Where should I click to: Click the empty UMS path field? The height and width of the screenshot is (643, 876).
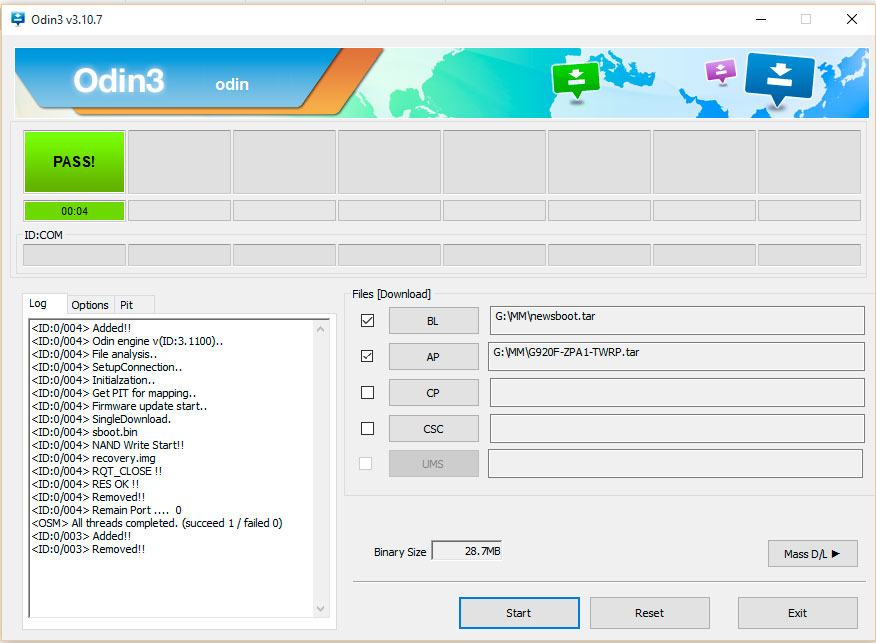click(675, 464)
